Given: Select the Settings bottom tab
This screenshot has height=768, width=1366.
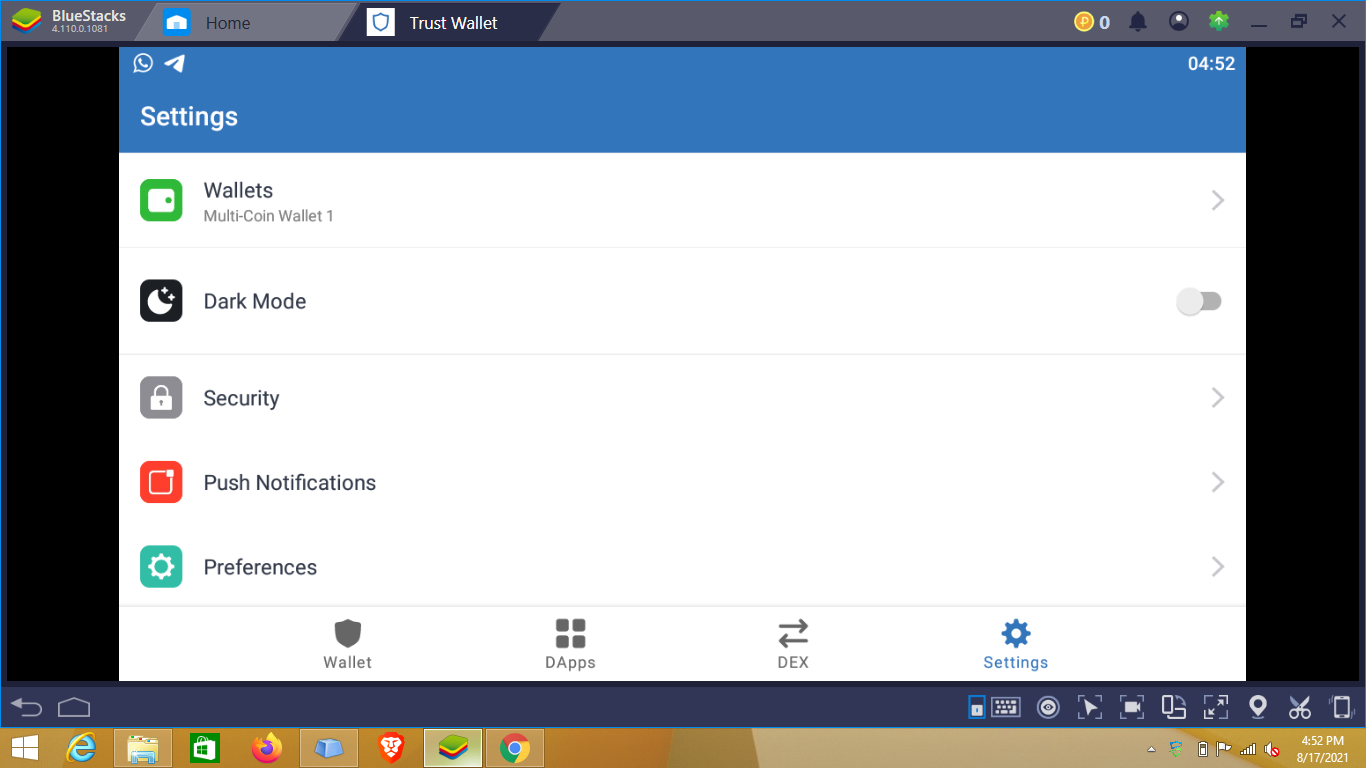Looking at the screenshot, I should pyautogui.click(x=1016, y=644).
